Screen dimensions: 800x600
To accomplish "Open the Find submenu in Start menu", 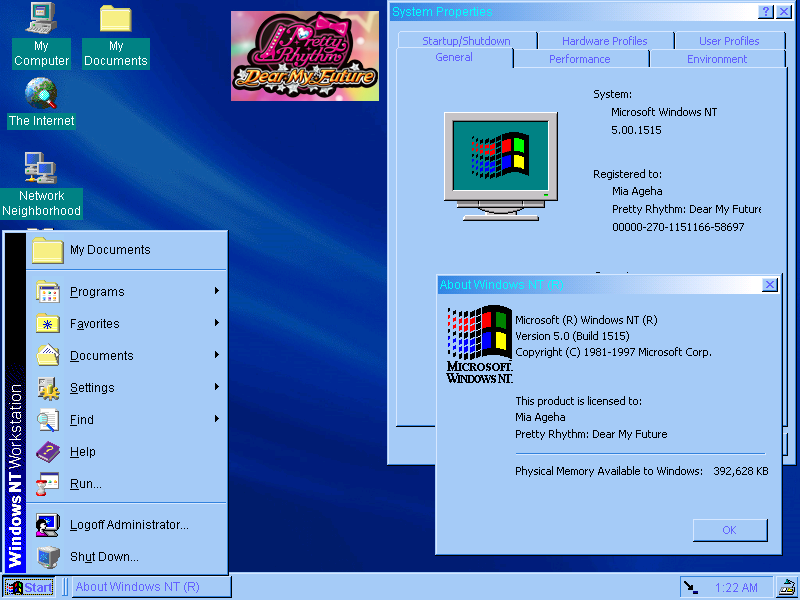I will point(127,420).
